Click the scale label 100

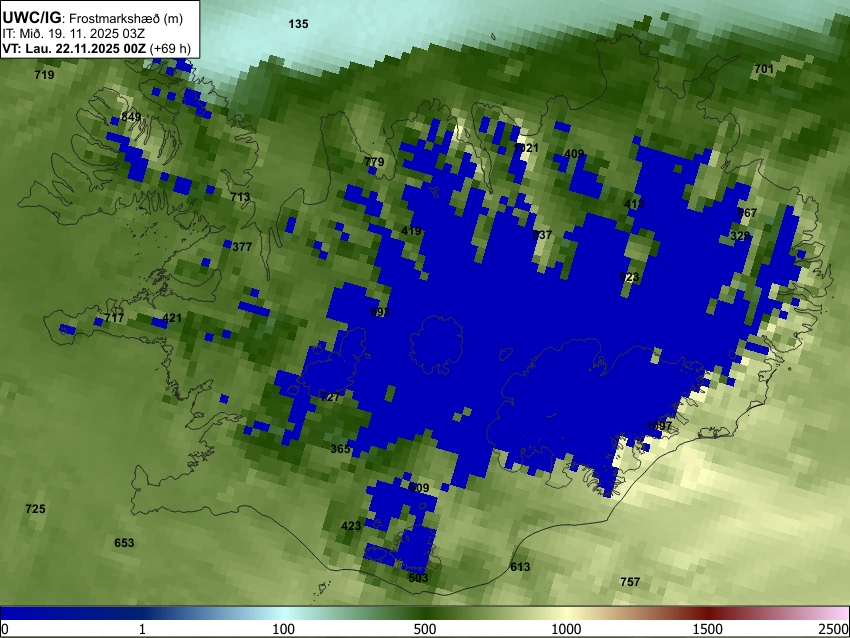coord(284,629)
